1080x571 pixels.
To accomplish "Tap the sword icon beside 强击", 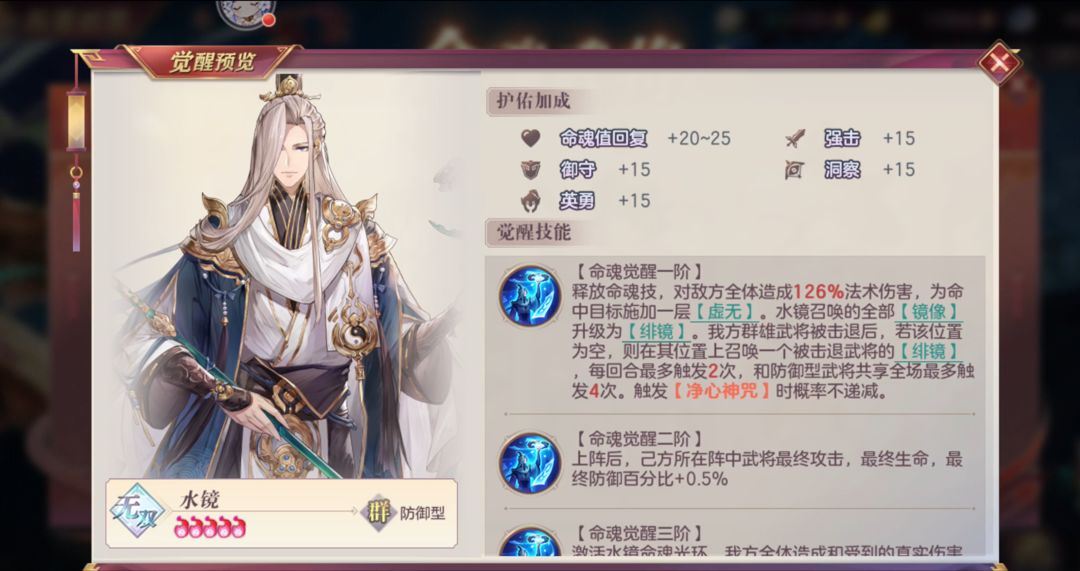I will pyautogui.click(x=794, y=138).
